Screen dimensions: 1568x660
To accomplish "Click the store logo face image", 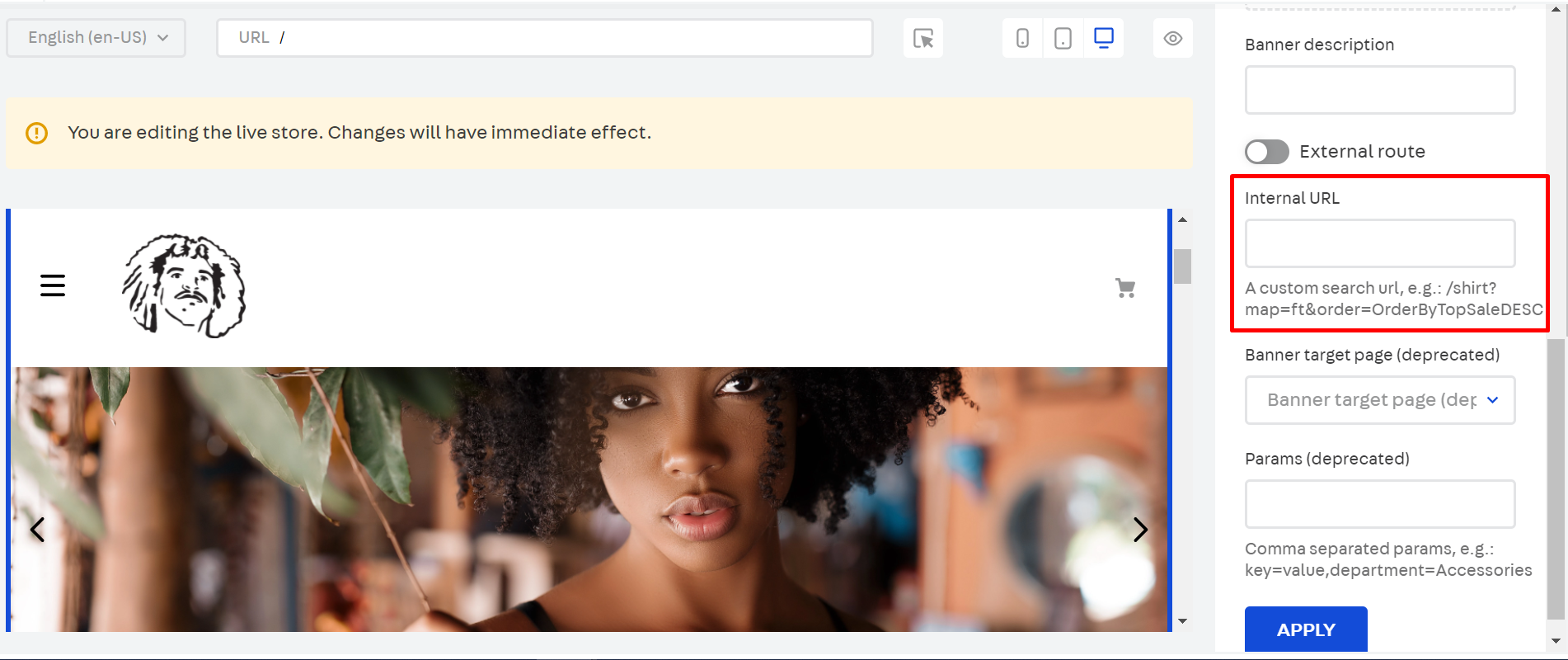I will pyautogui.click(x=184, y=286).
